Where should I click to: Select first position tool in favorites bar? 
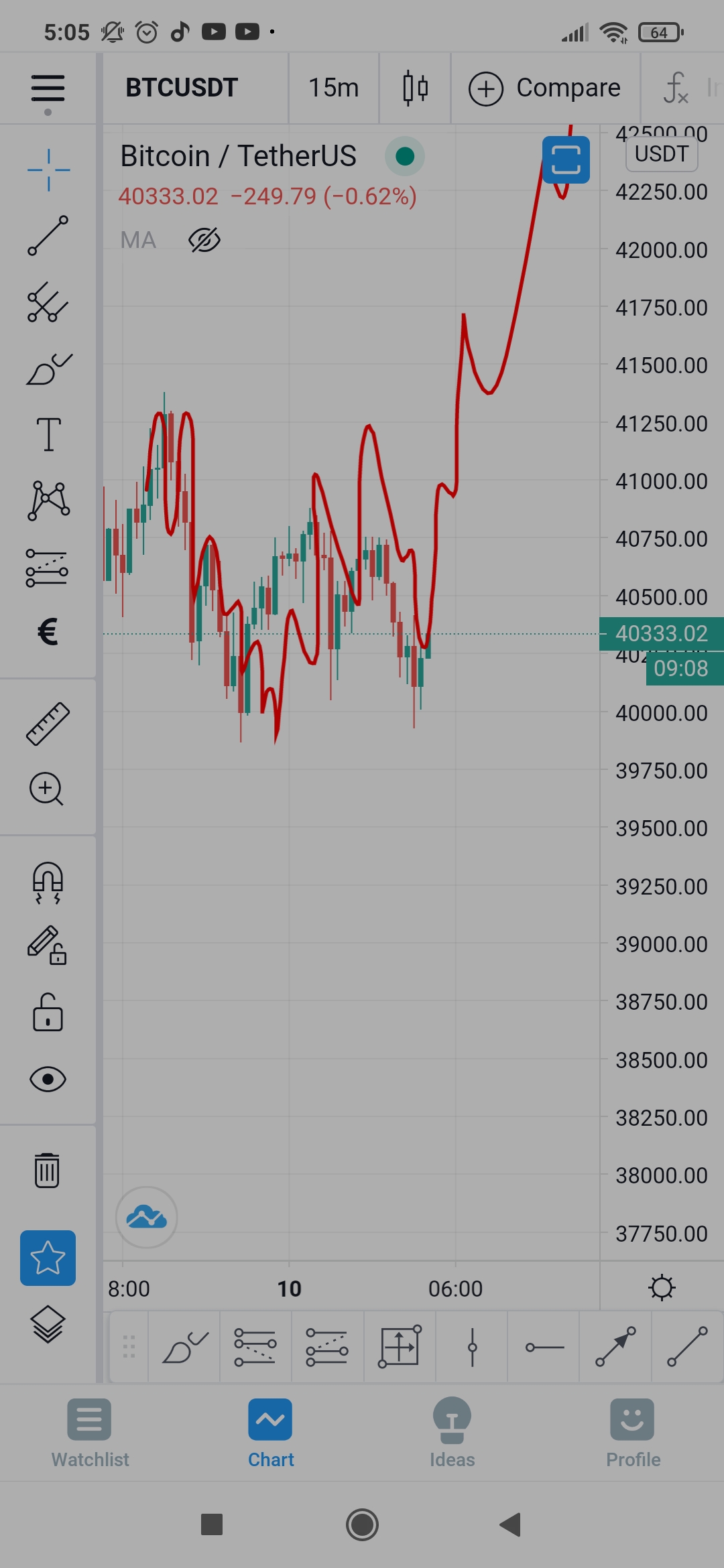coord(255,1347)
